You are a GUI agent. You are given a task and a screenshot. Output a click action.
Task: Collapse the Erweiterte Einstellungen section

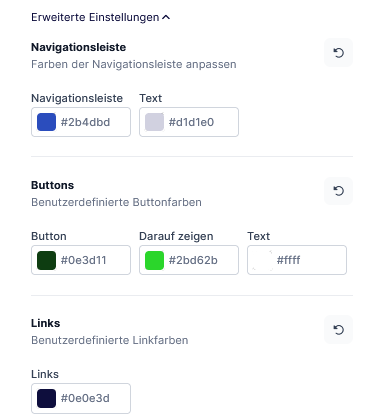coord(100,17)
